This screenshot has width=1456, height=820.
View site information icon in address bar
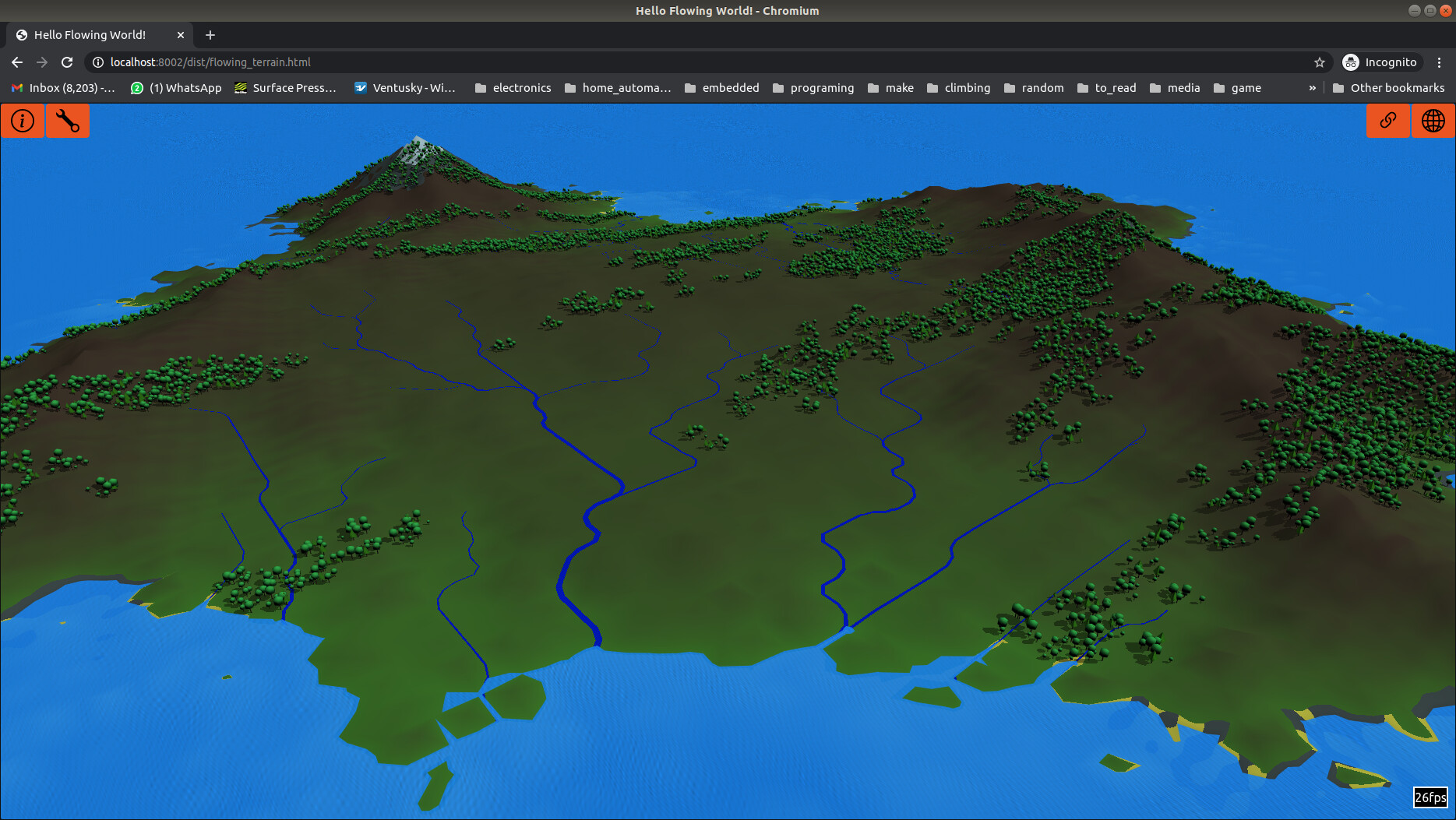(x=98, y=62)
